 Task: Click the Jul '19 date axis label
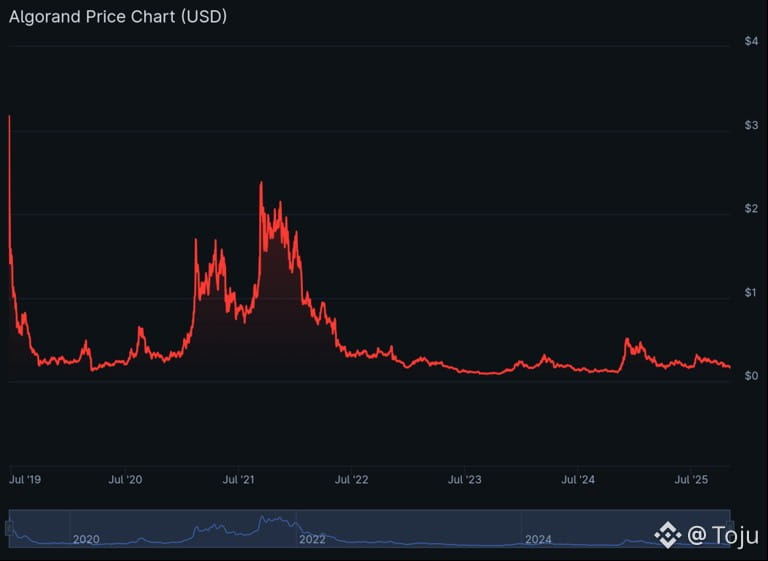click(x=25, y=479)
